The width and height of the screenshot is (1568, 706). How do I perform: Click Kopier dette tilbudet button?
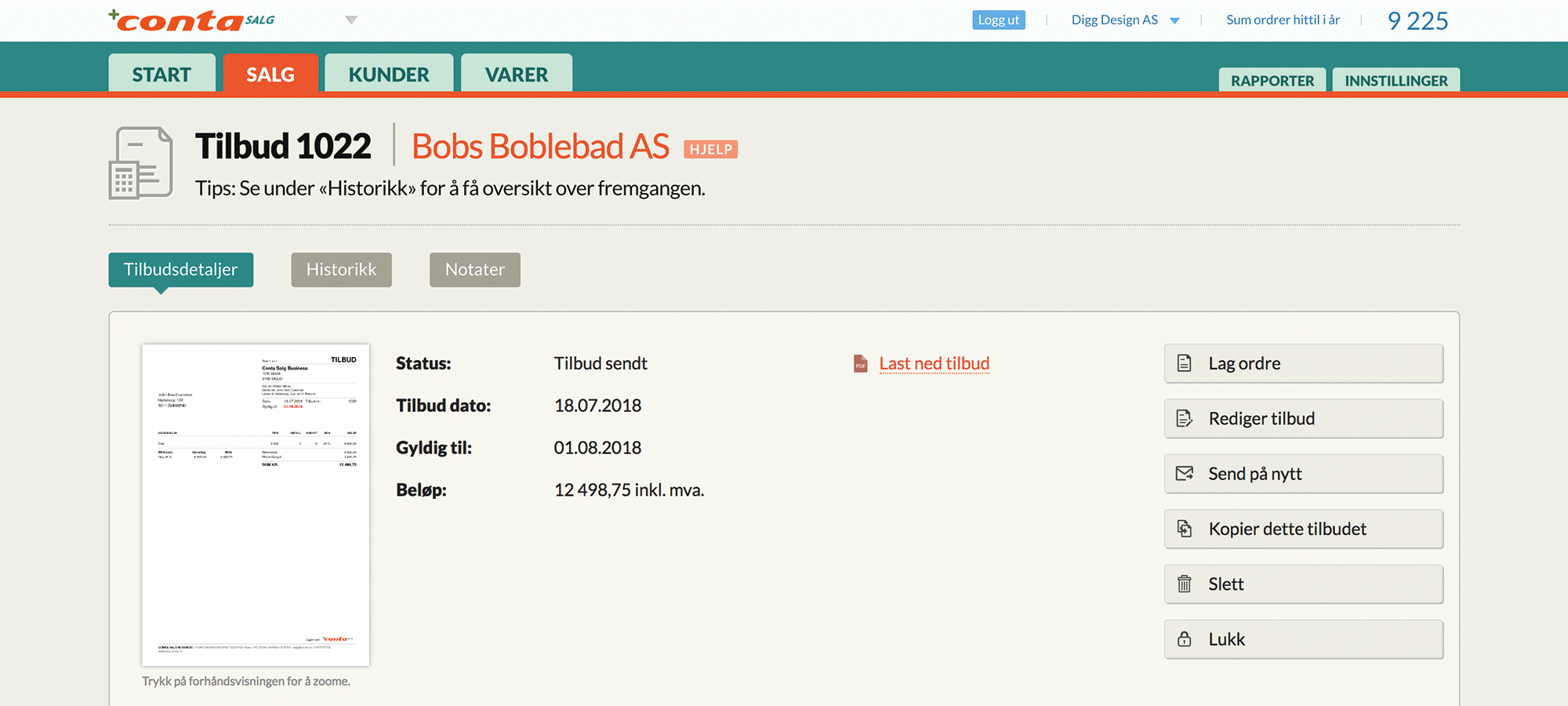point(1303,529)
